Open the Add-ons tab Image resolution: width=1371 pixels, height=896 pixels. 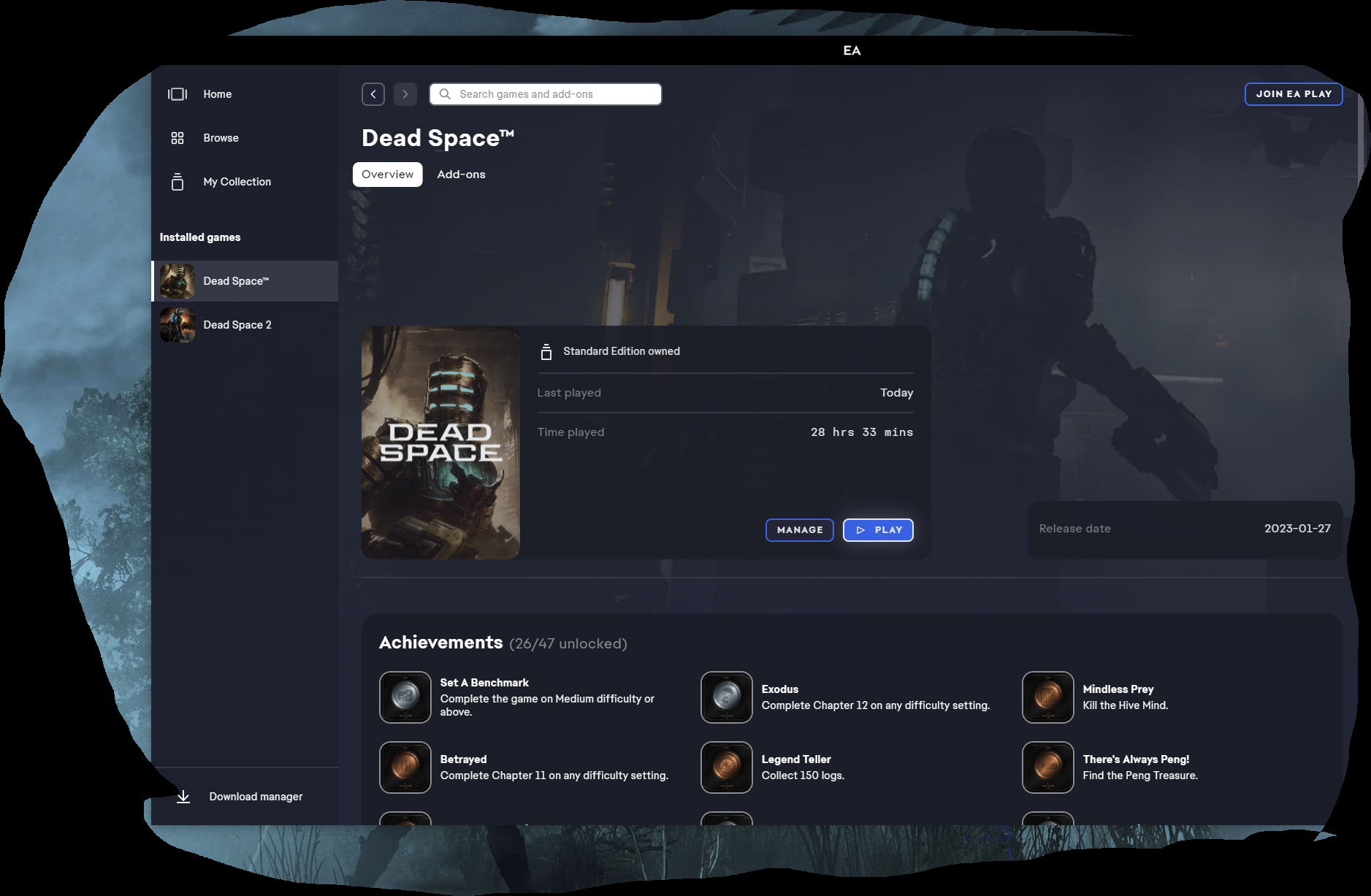tap(462, 175)
